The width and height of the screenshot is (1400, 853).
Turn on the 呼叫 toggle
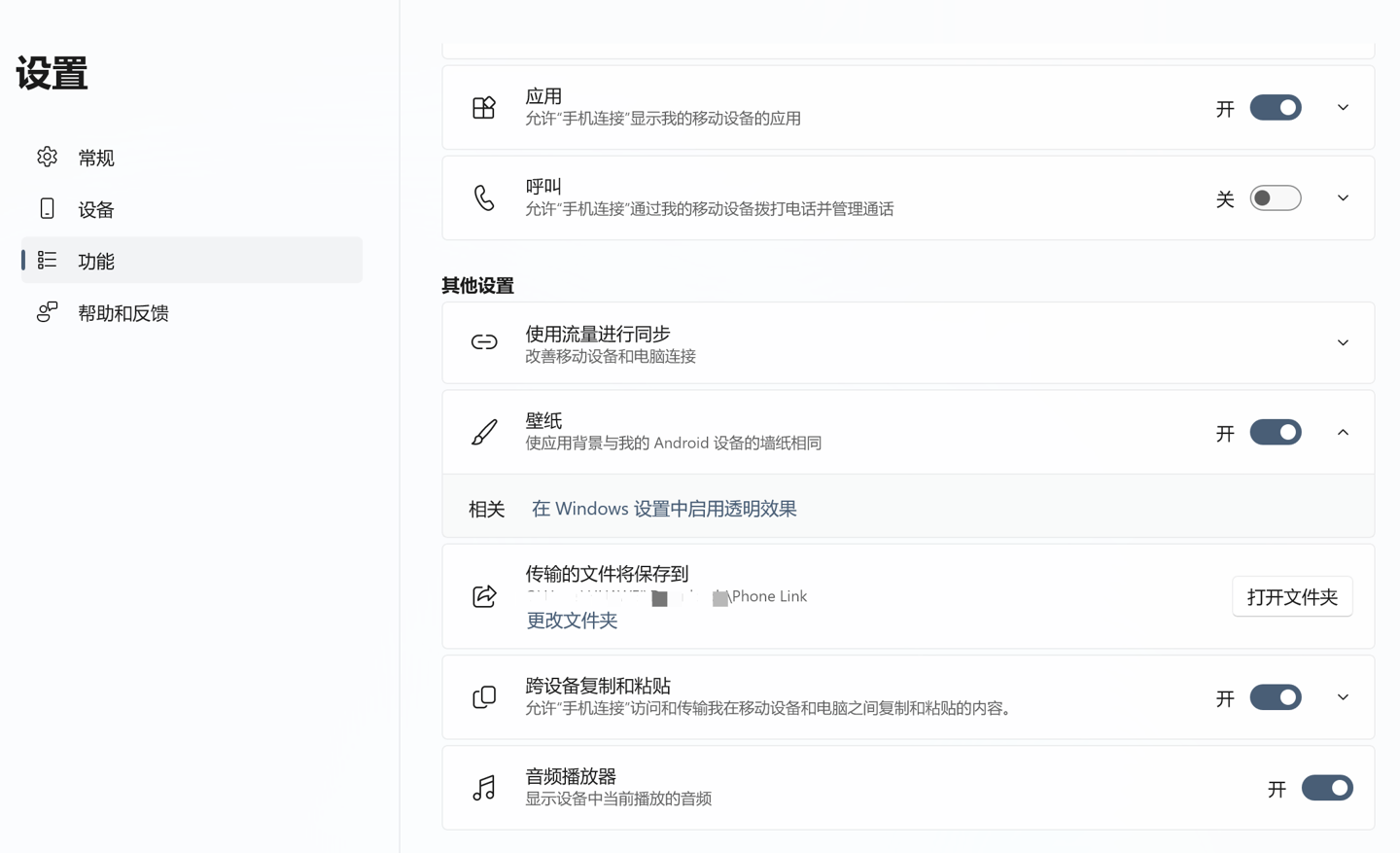point(1276,197)
